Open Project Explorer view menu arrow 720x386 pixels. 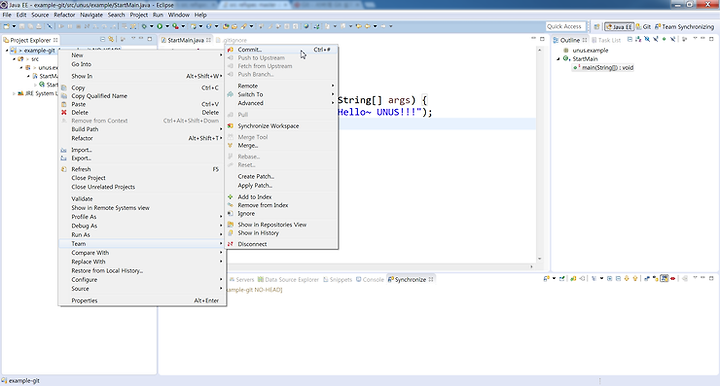pos(133,39)
